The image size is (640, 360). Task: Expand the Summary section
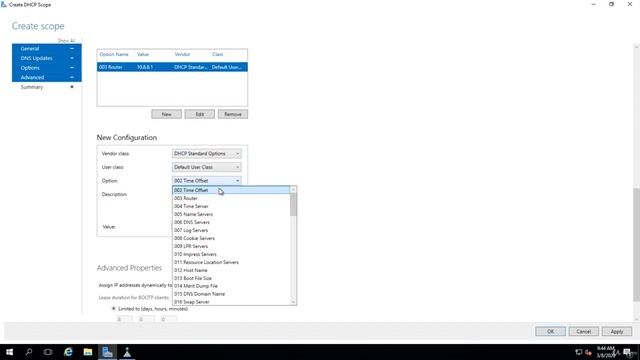point(72,87)
